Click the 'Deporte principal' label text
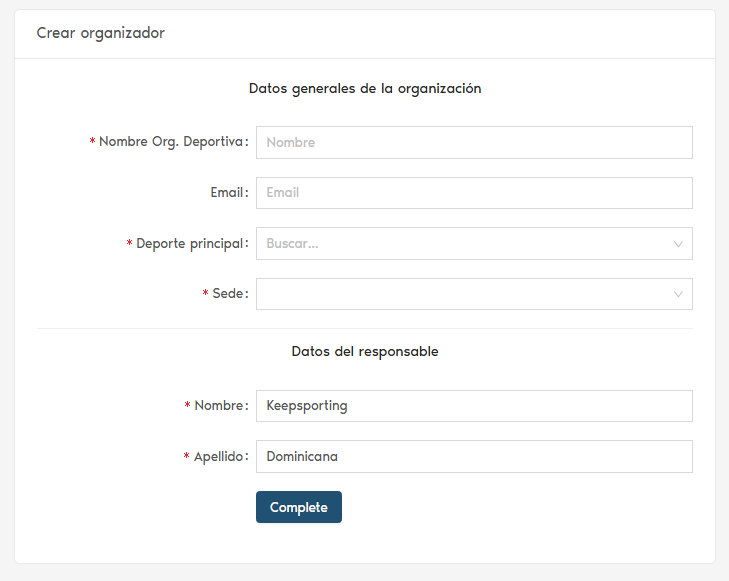729x581 pixels. pos(190,244)
